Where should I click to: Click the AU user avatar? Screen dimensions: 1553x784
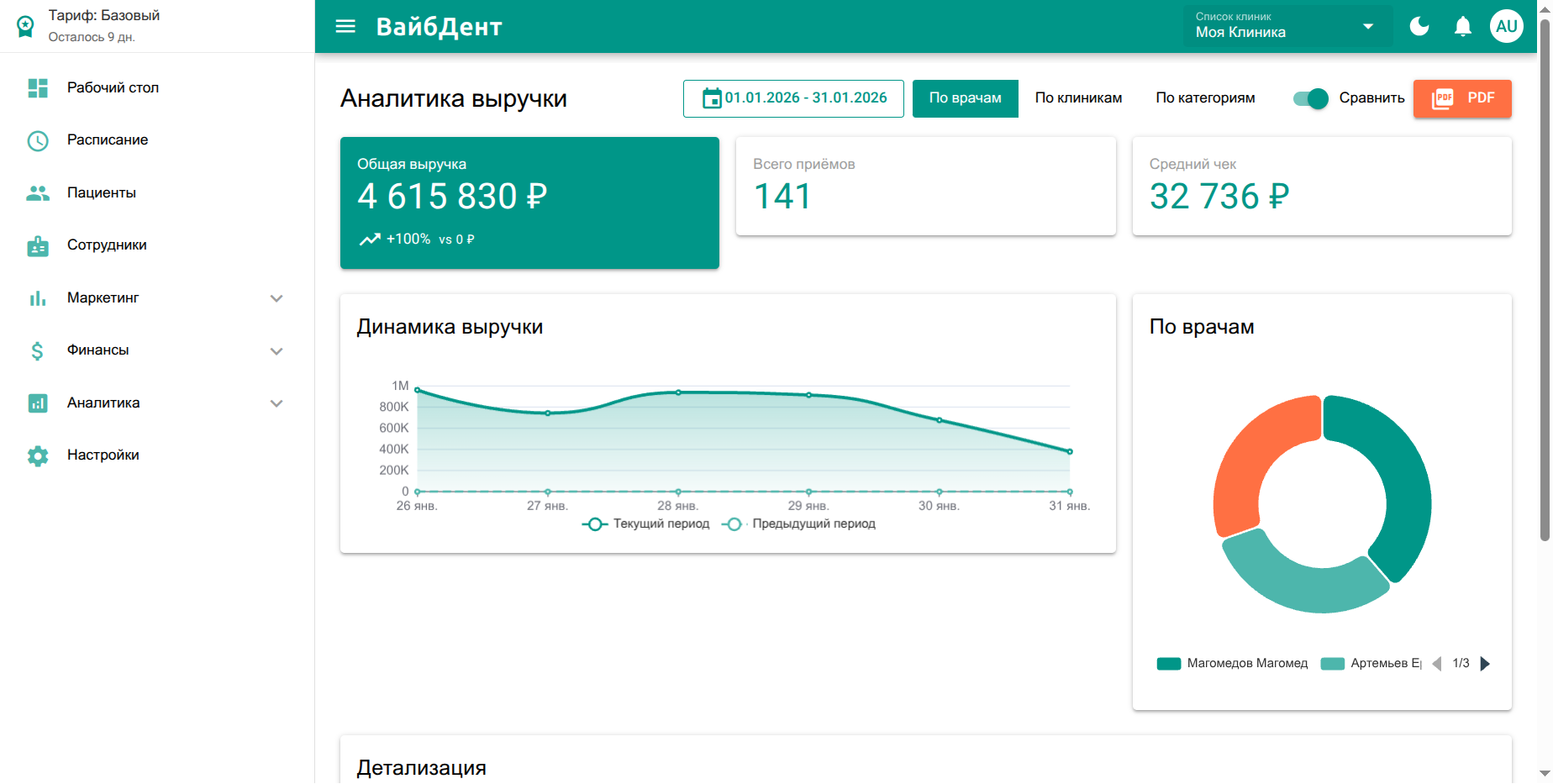(x=1507, y=26)
